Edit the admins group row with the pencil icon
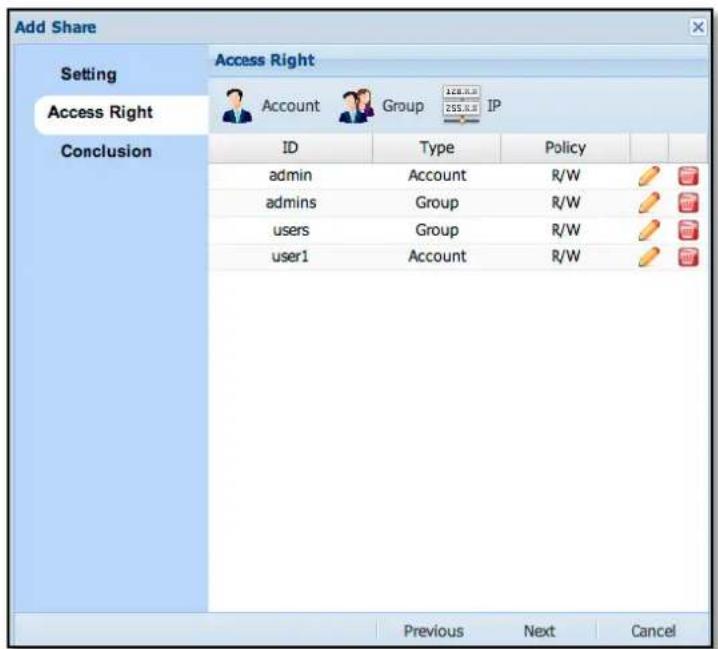718x649 pixels. tap(649, 203)
